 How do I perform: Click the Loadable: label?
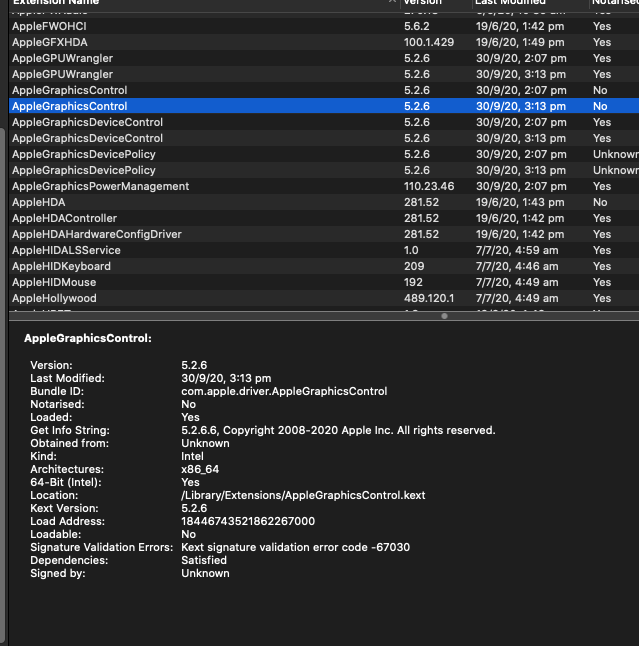[56, 534]
